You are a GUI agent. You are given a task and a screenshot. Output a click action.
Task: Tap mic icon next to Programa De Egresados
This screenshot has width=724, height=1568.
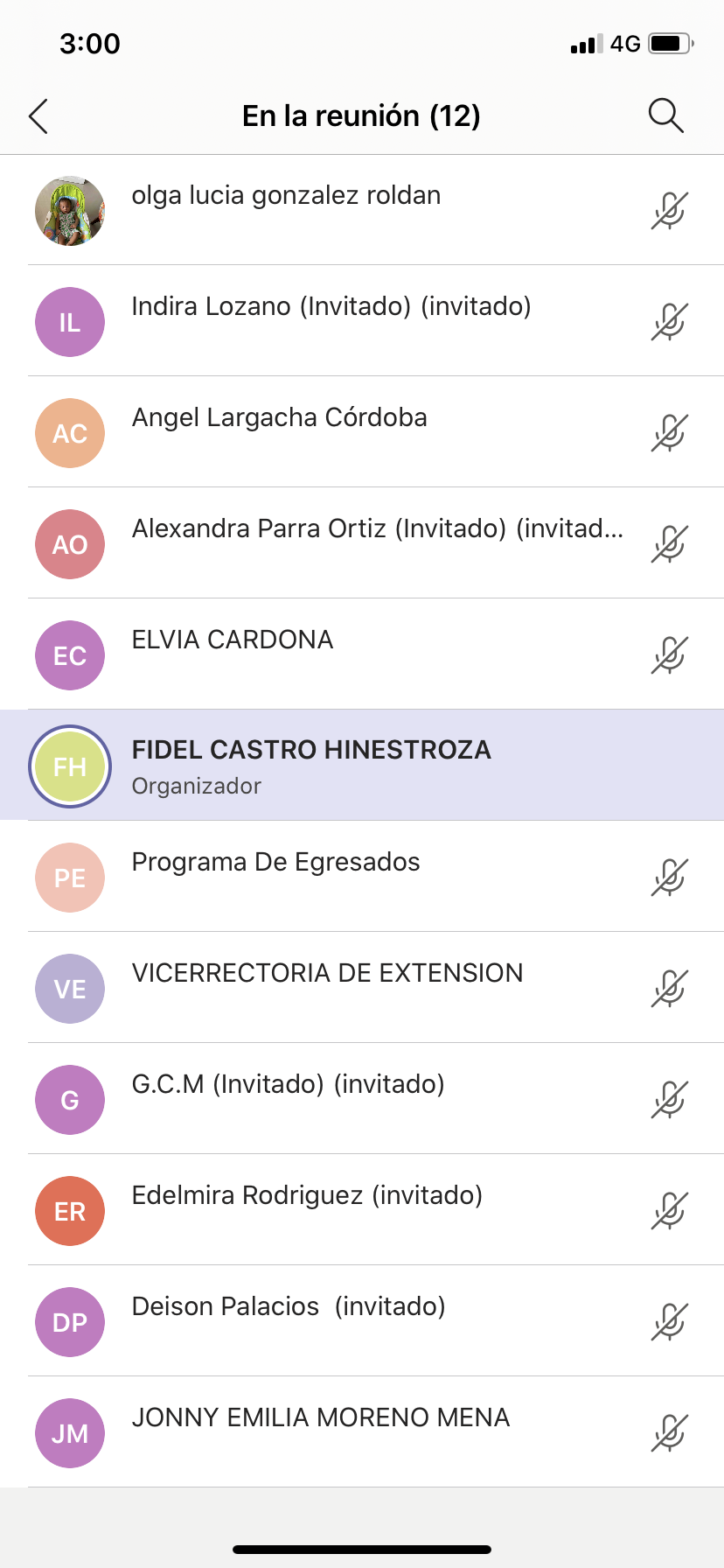point(670,878)
